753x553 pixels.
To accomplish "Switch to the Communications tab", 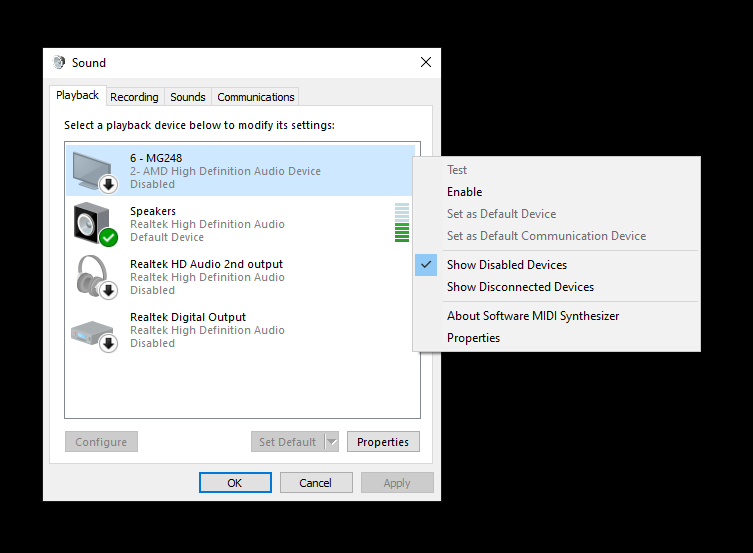I will [x=255, y=97].
